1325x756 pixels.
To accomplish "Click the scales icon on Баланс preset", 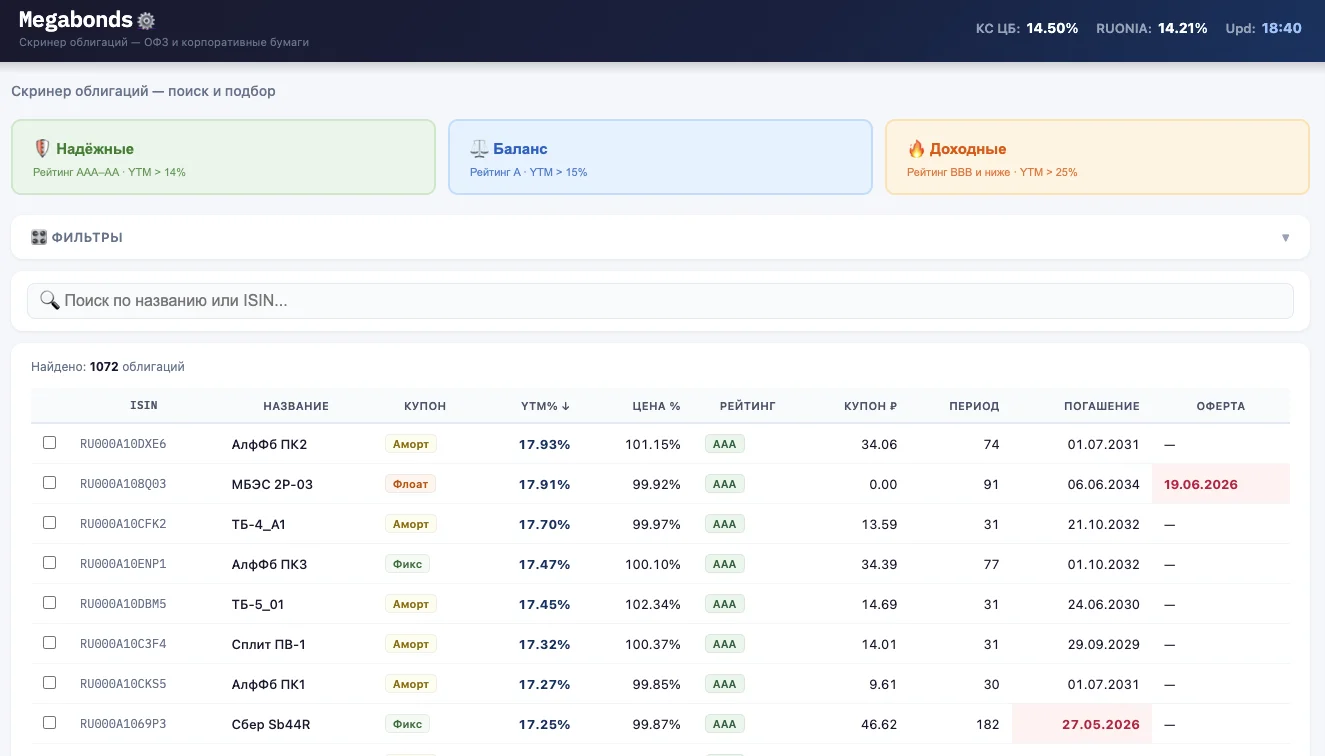I will click(x=479, y=149).
